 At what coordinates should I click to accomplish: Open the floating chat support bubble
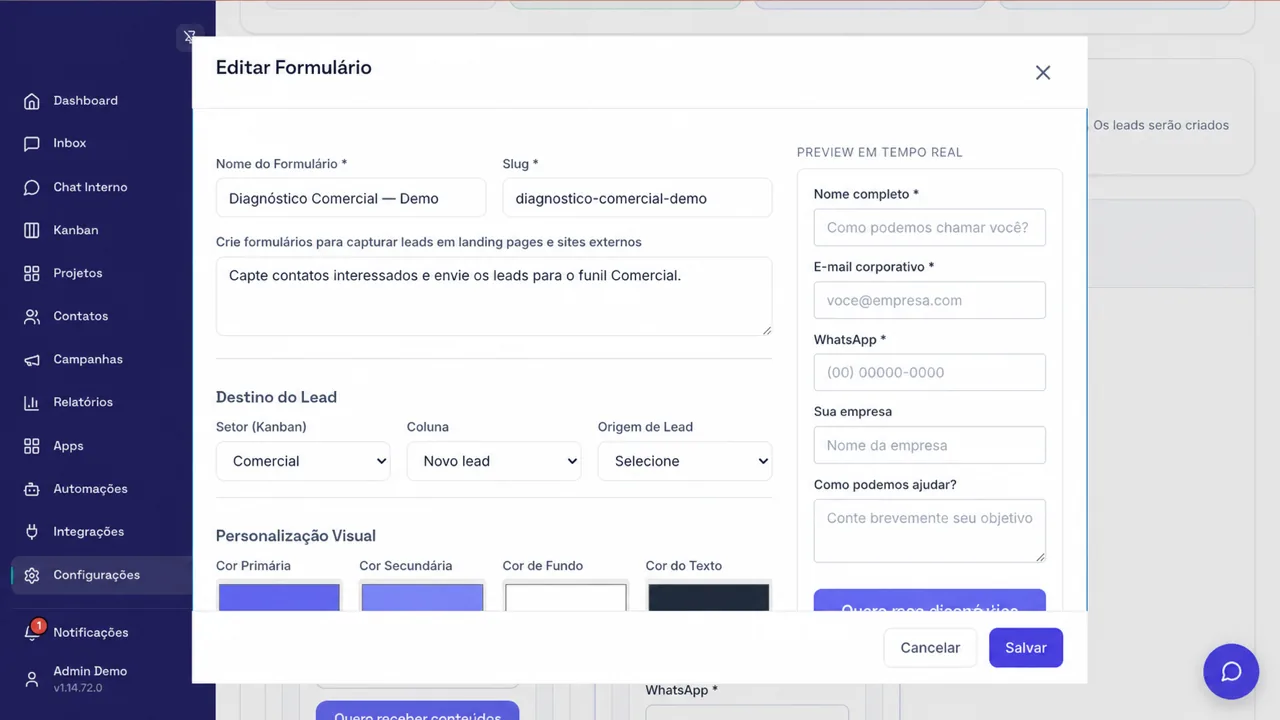tap(1231, 671)
